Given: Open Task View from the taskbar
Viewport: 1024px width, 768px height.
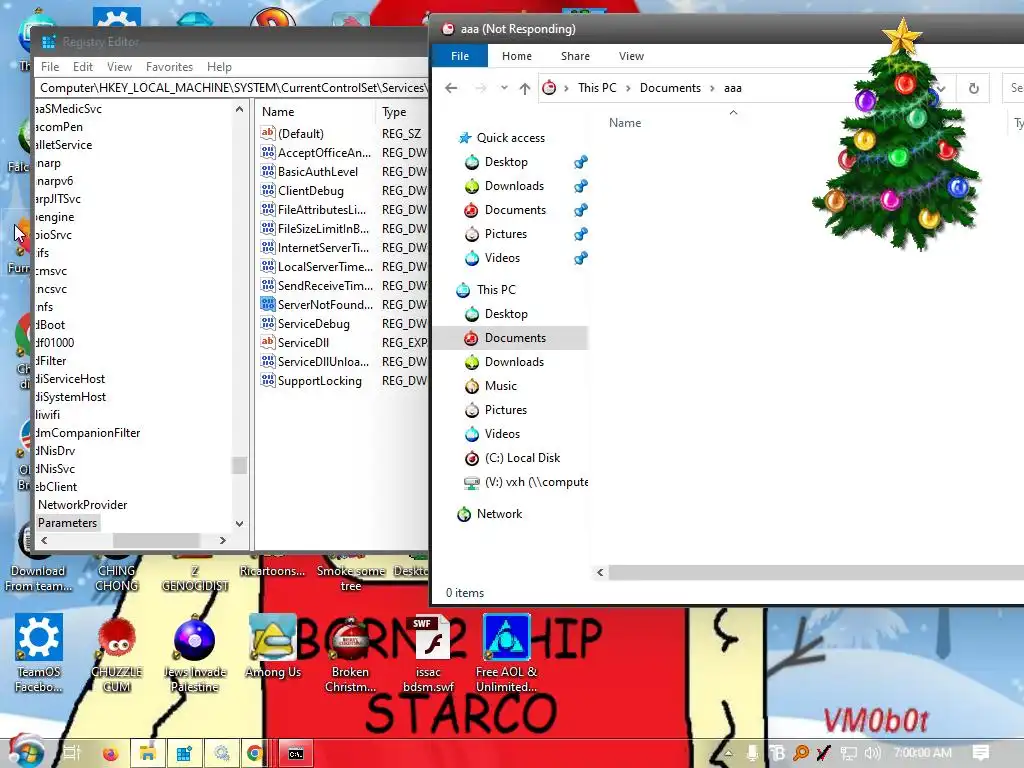Looking at the screenshot, I should coord(72,754).
